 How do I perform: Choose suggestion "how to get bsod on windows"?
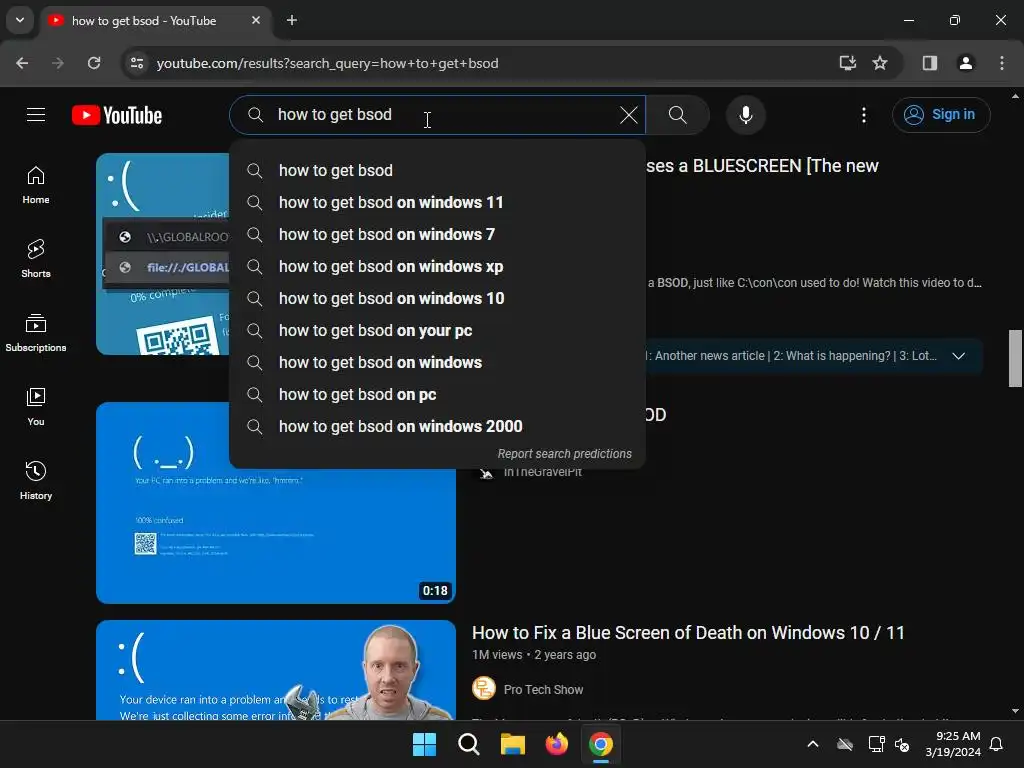click(437, 362)
